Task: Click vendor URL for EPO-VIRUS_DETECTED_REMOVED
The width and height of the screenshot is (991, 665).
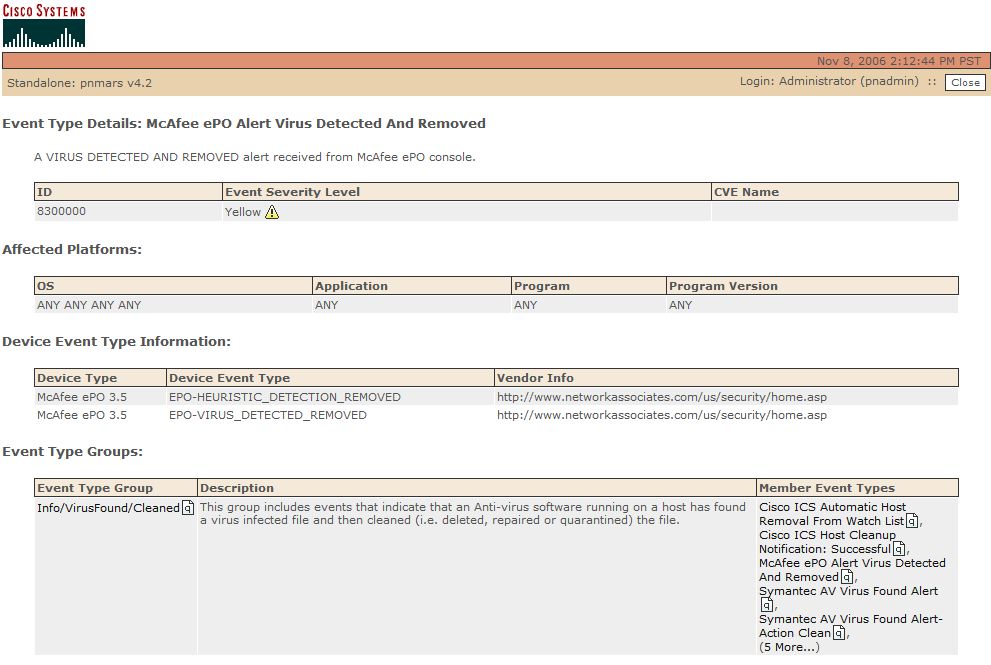Action: 662,415
